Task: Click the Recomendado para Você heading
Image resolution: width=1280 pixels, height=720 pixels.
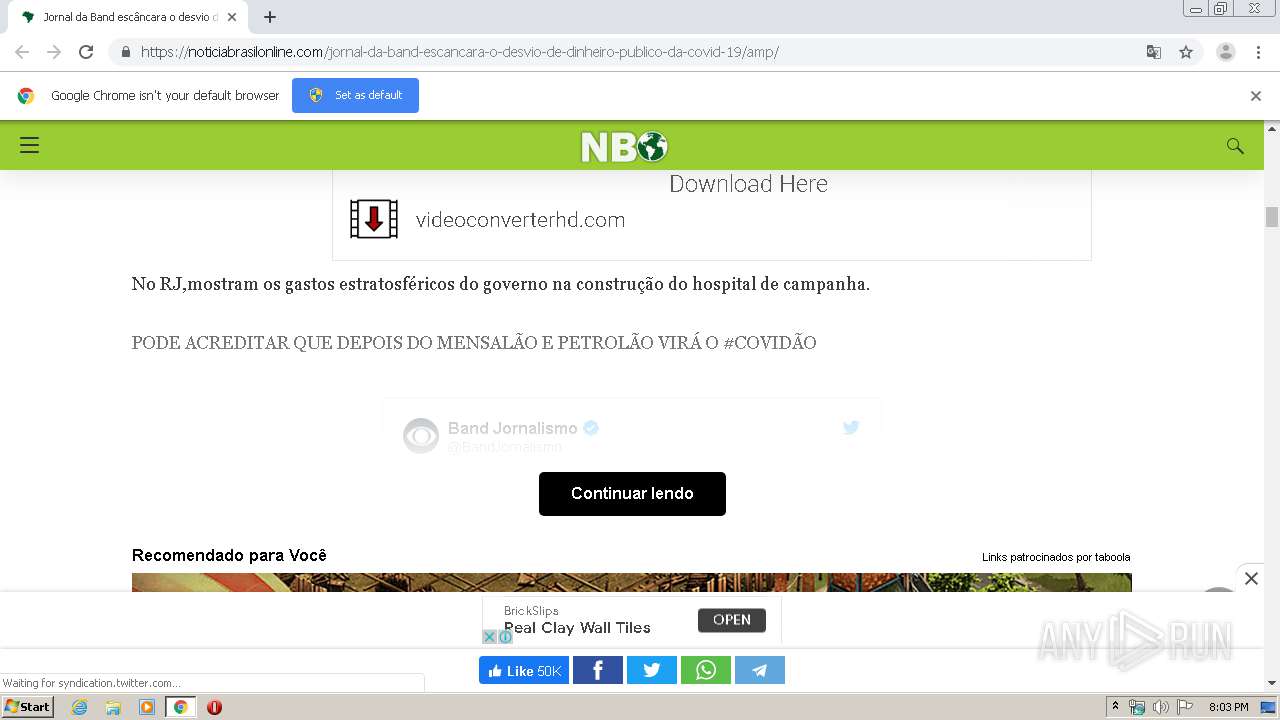Action: 229,555
